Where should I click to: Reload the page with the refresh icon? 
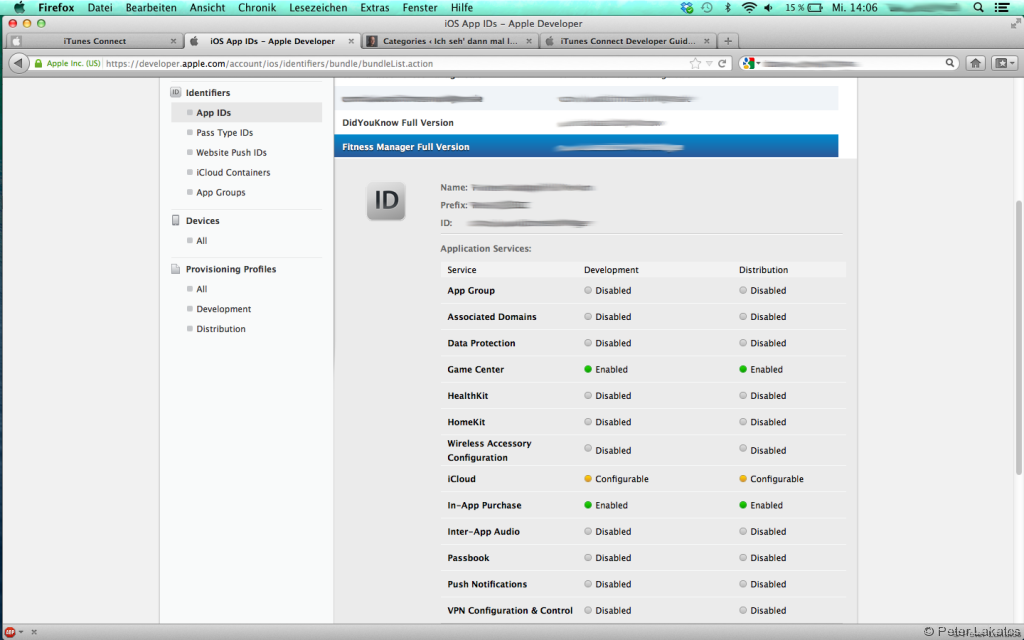click(x=722, y=63)
